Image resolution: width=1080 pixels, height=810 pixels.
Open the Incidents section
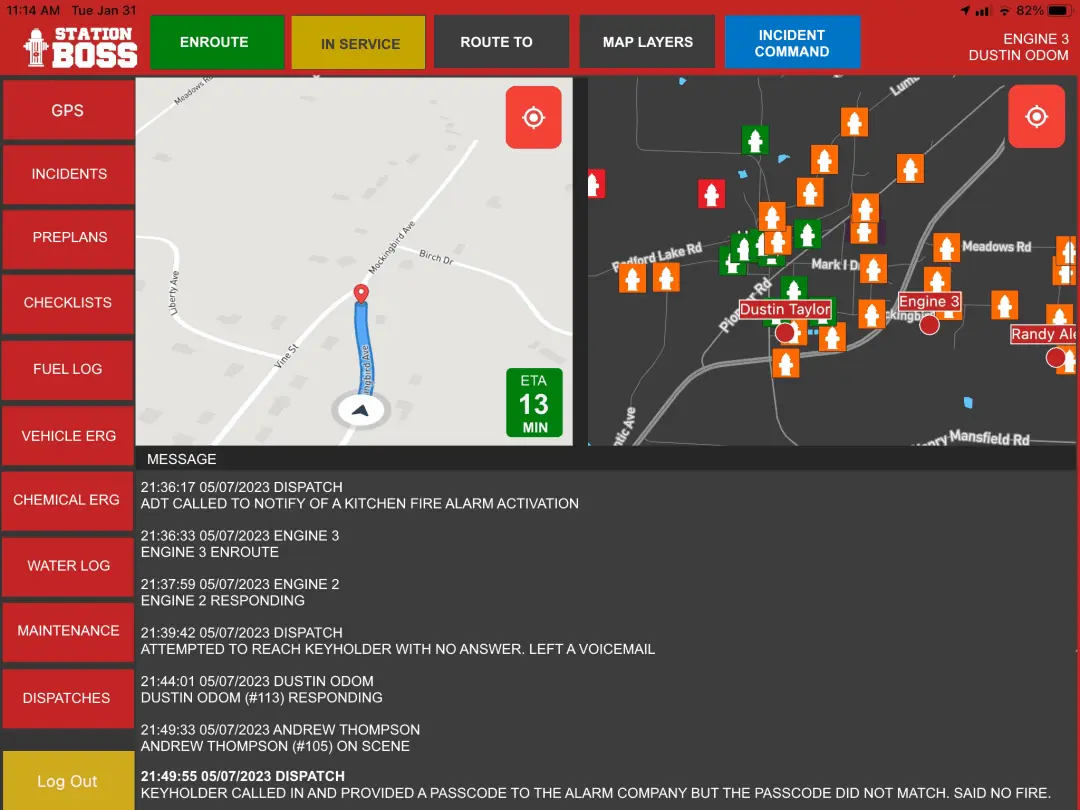coord(69,174)
